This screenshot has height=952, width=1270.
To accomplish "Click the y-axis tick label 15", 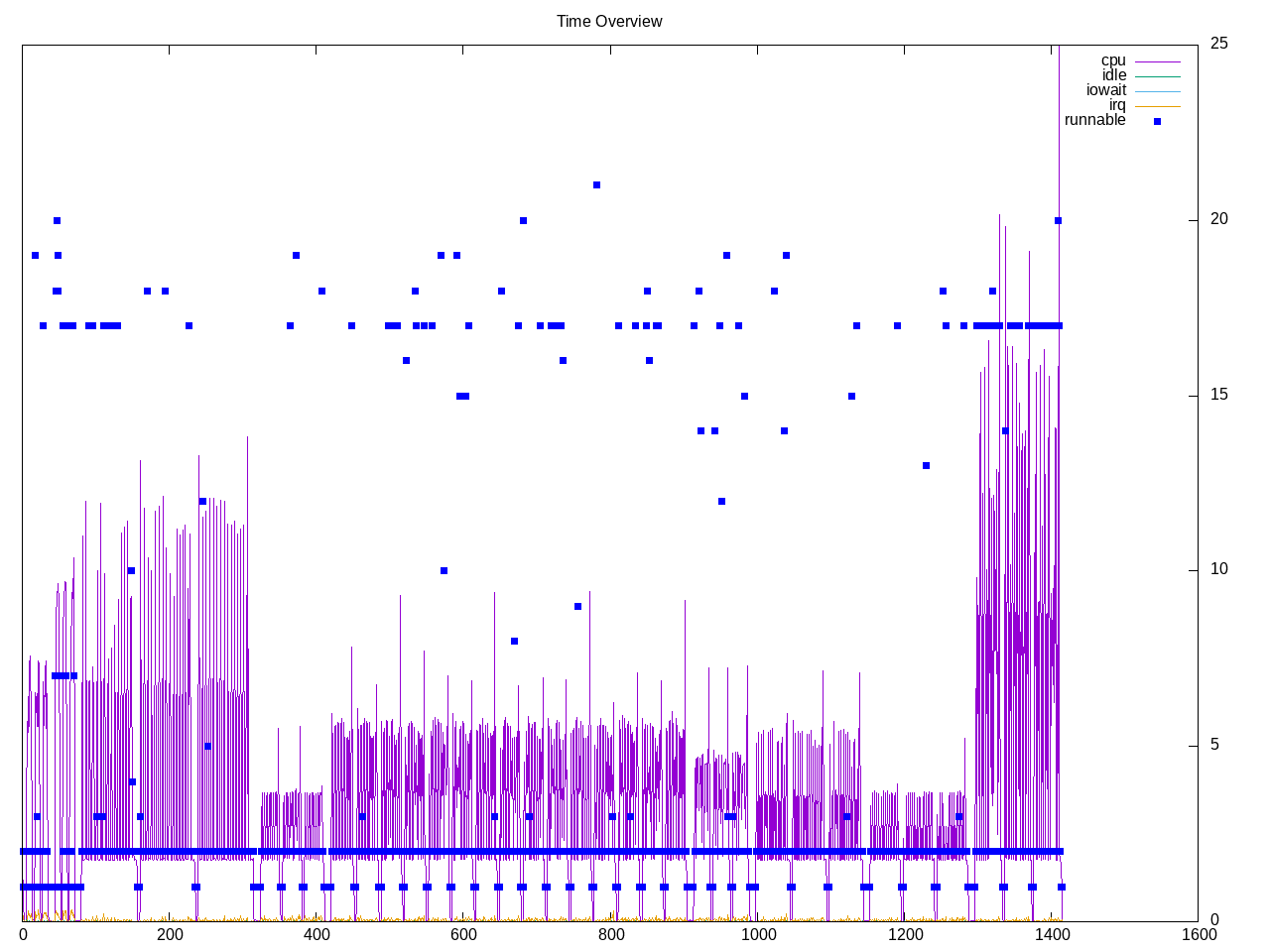I will 1219,395.
